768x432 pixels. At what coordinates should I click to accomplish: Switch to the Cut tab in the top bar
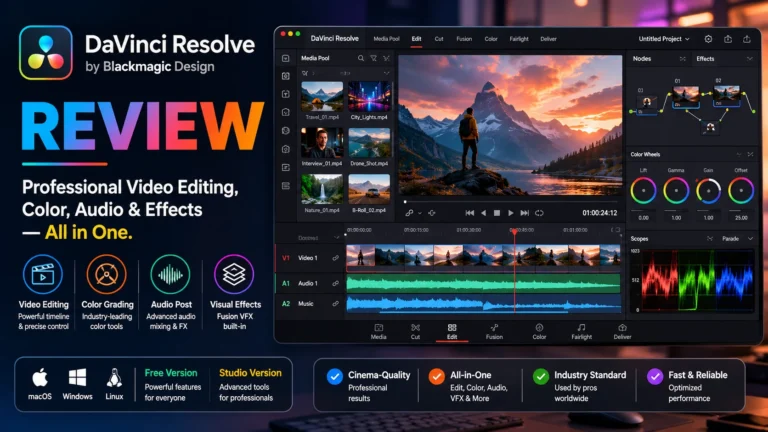[439, 39]
